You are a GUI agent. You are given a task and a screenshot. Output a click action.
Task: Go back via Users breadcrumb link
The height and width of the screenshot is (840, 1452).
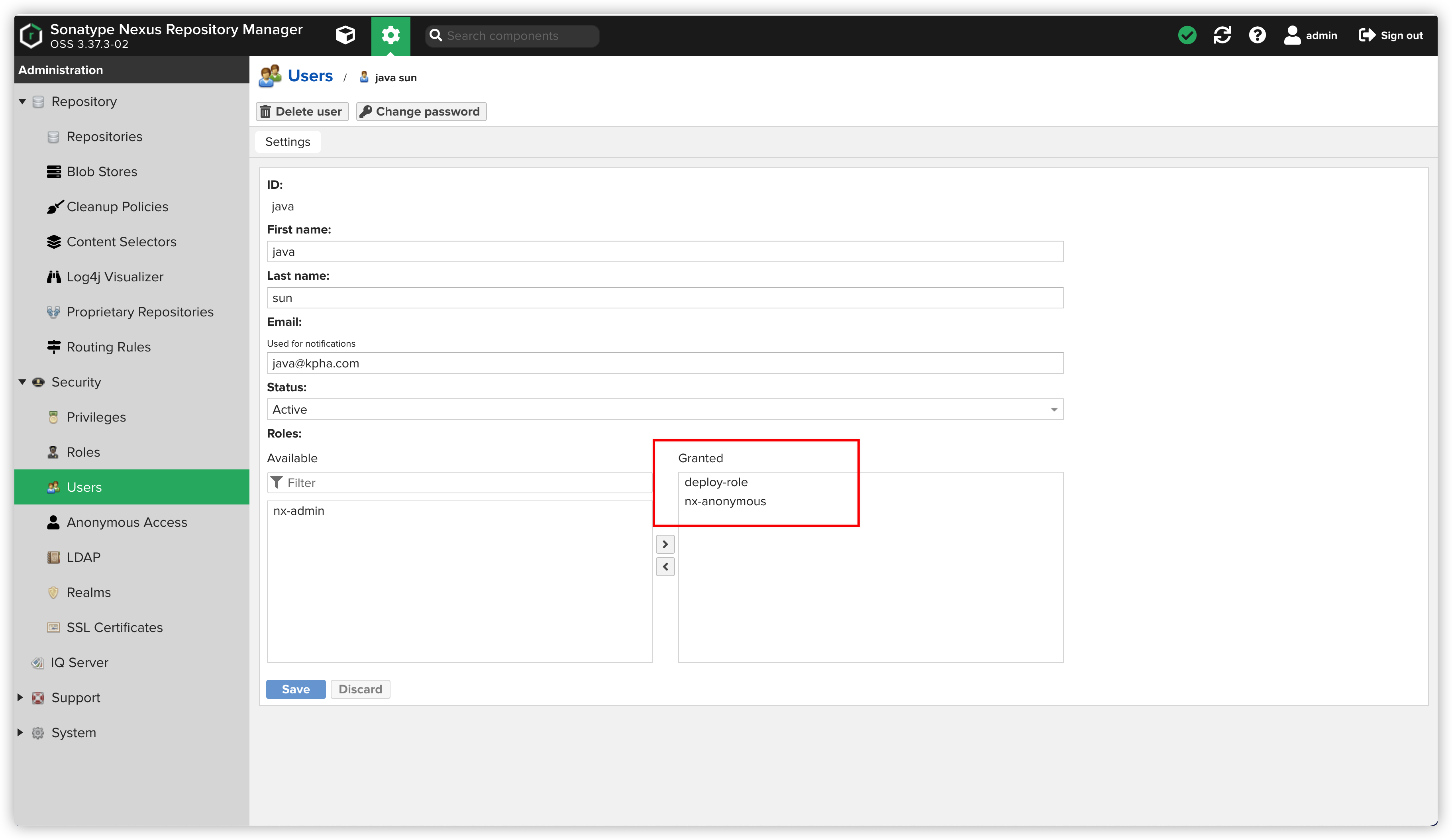(310, 76)
